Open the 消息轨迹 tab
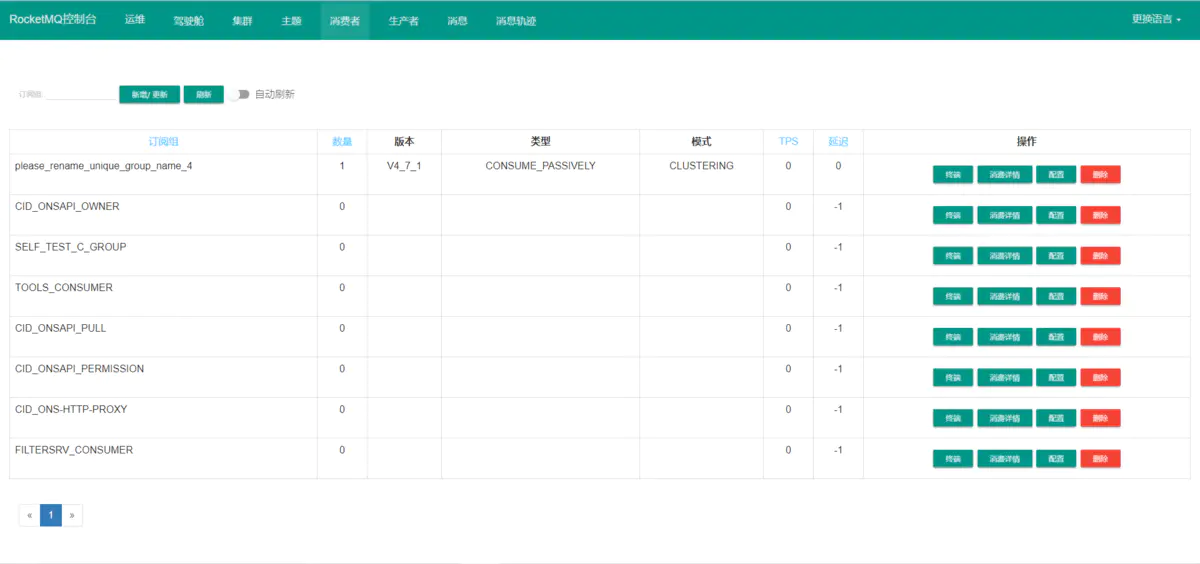1200x564 pixels. point(516,20)
